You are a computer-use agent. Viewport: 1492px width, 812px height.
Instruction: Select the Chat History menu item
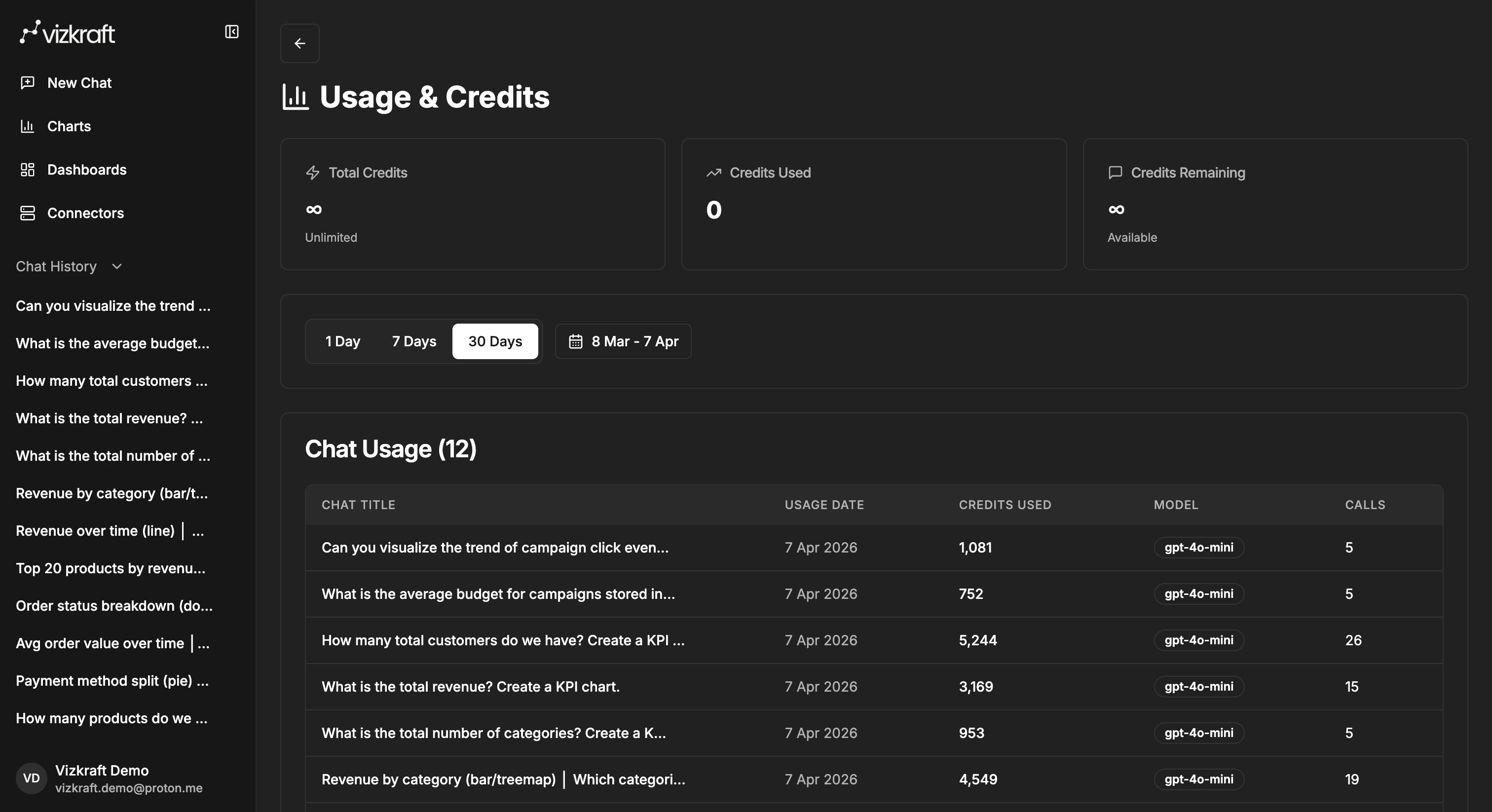coord(57,266)
